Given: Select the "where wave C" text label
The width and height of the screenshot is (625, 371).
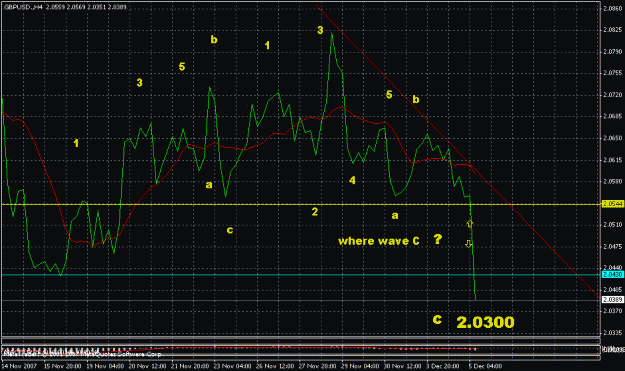Looking at the screenshot, I should pos(379,241).
